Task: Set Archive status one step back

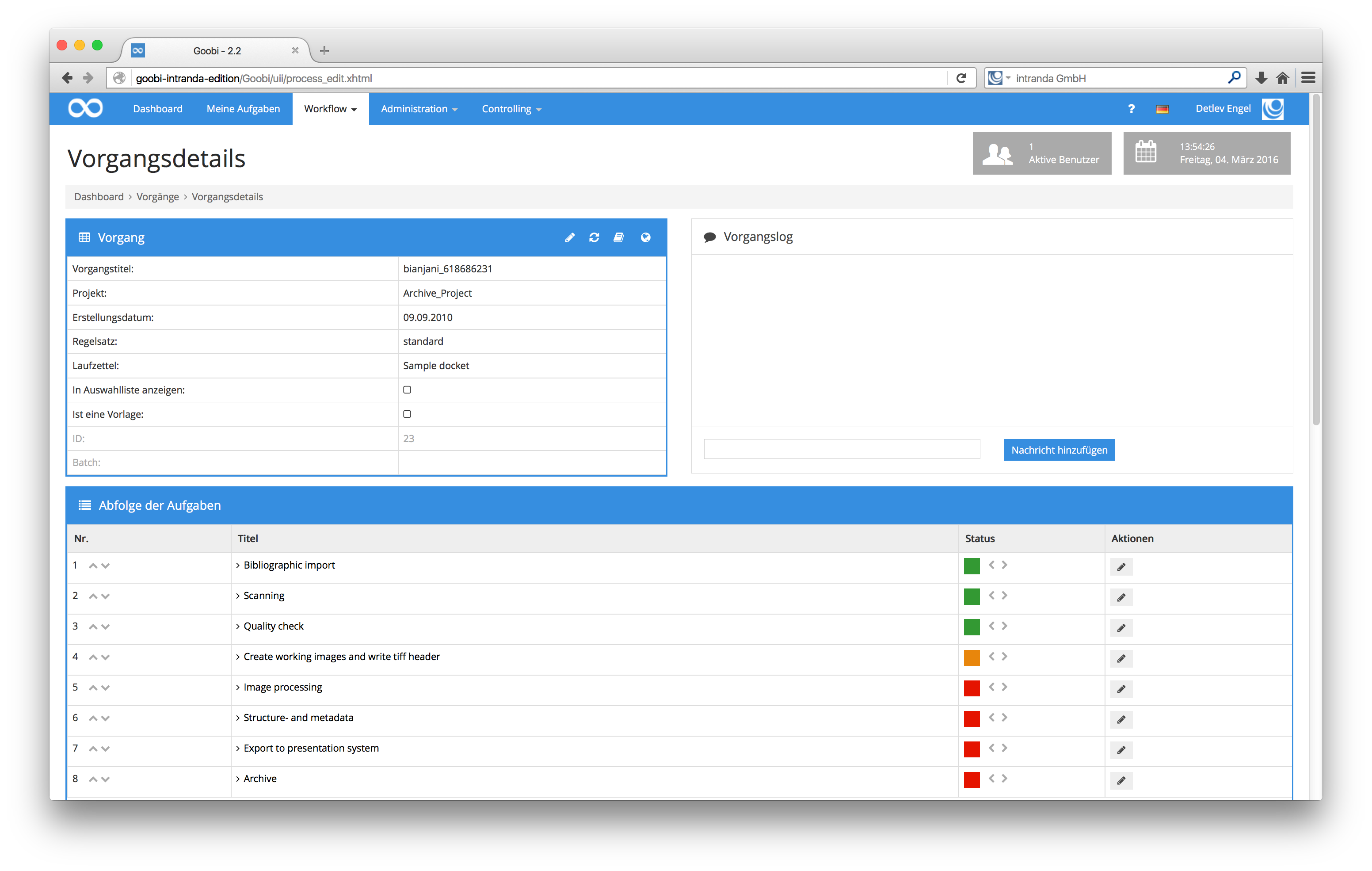Action: point(992,779)
